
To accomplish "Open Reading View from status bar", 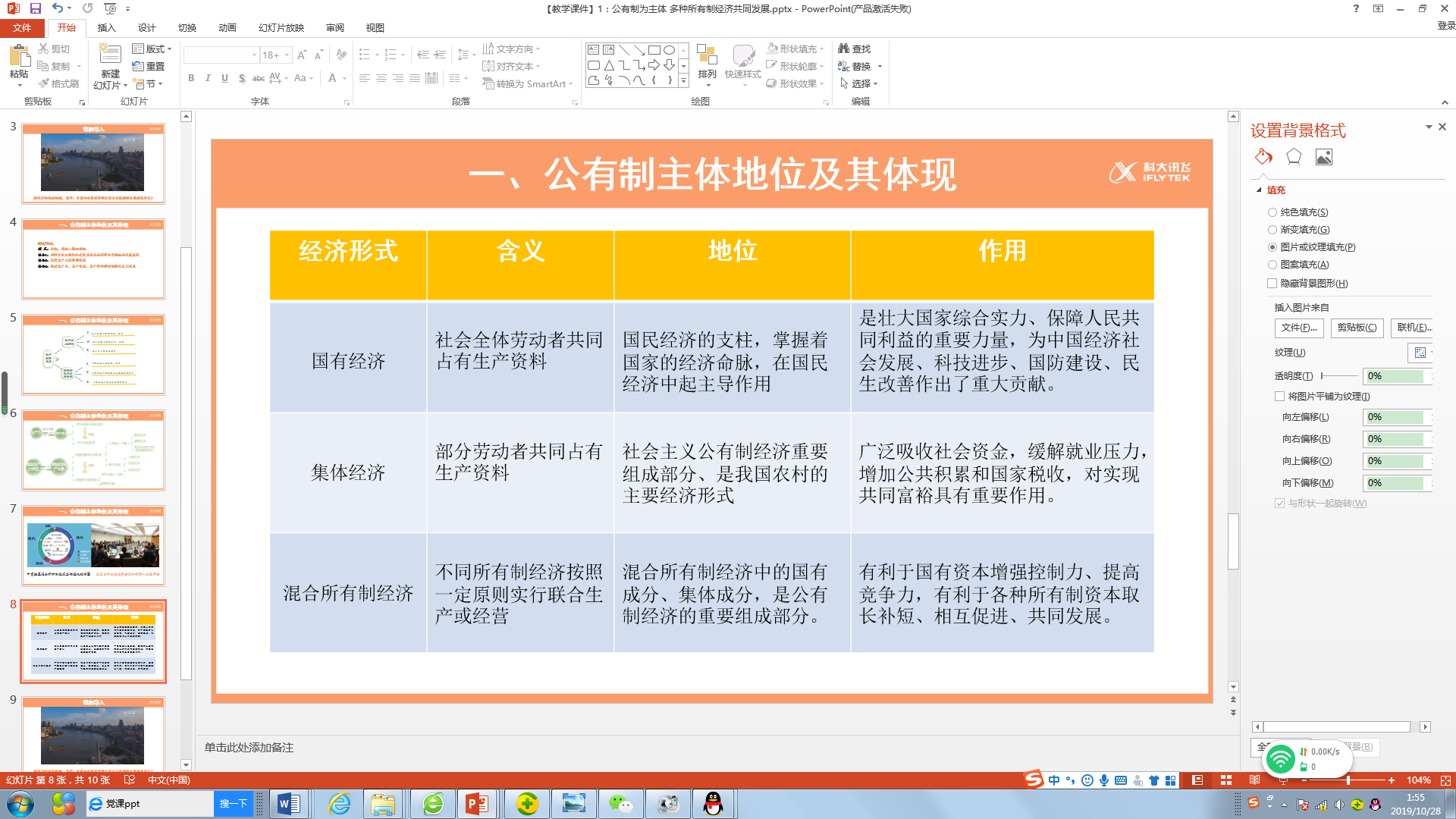I will 1254,780.
